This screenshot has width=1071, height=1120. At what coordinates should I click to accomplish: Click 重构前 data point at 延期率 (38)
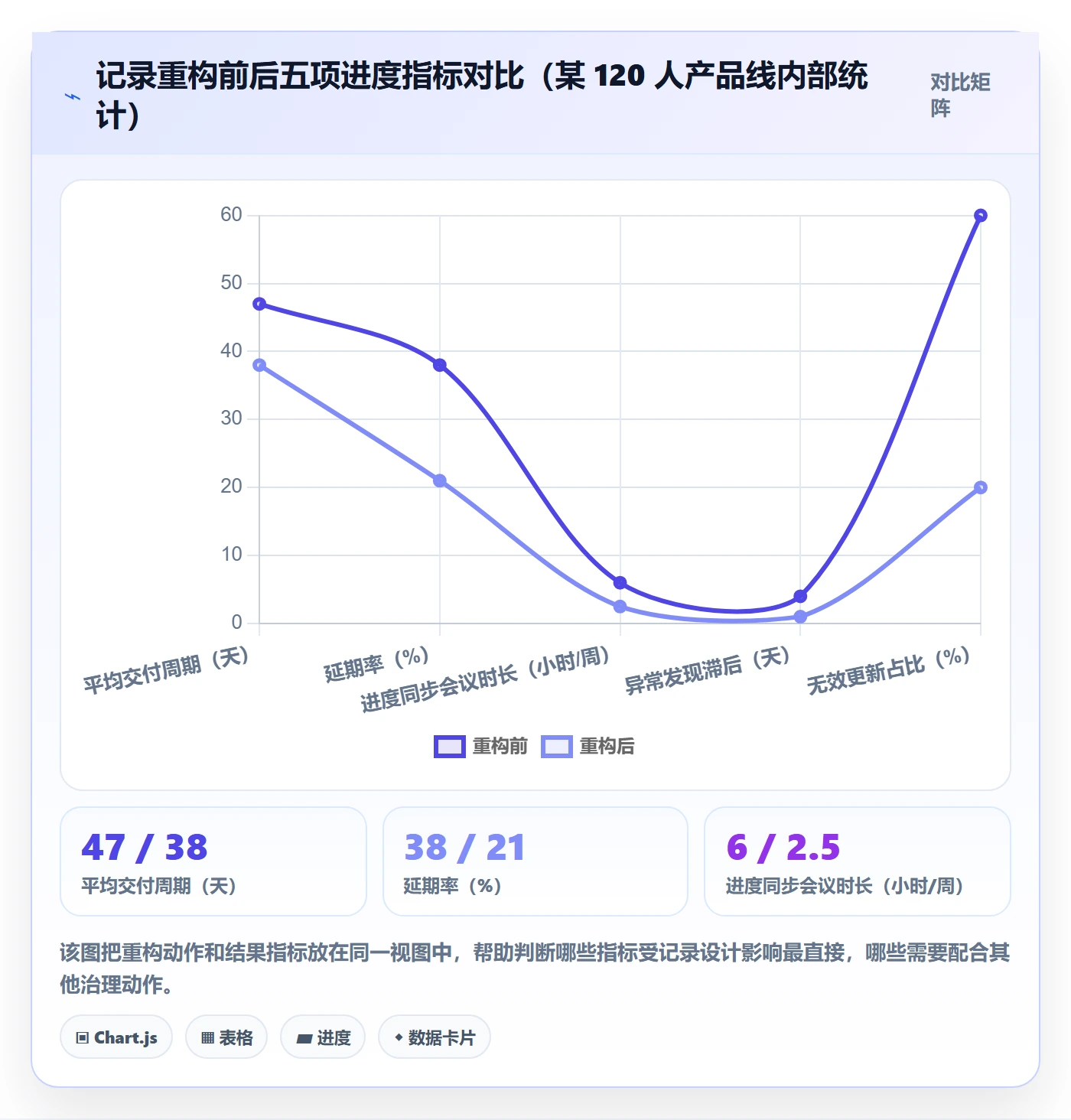[x=440, y=365]
